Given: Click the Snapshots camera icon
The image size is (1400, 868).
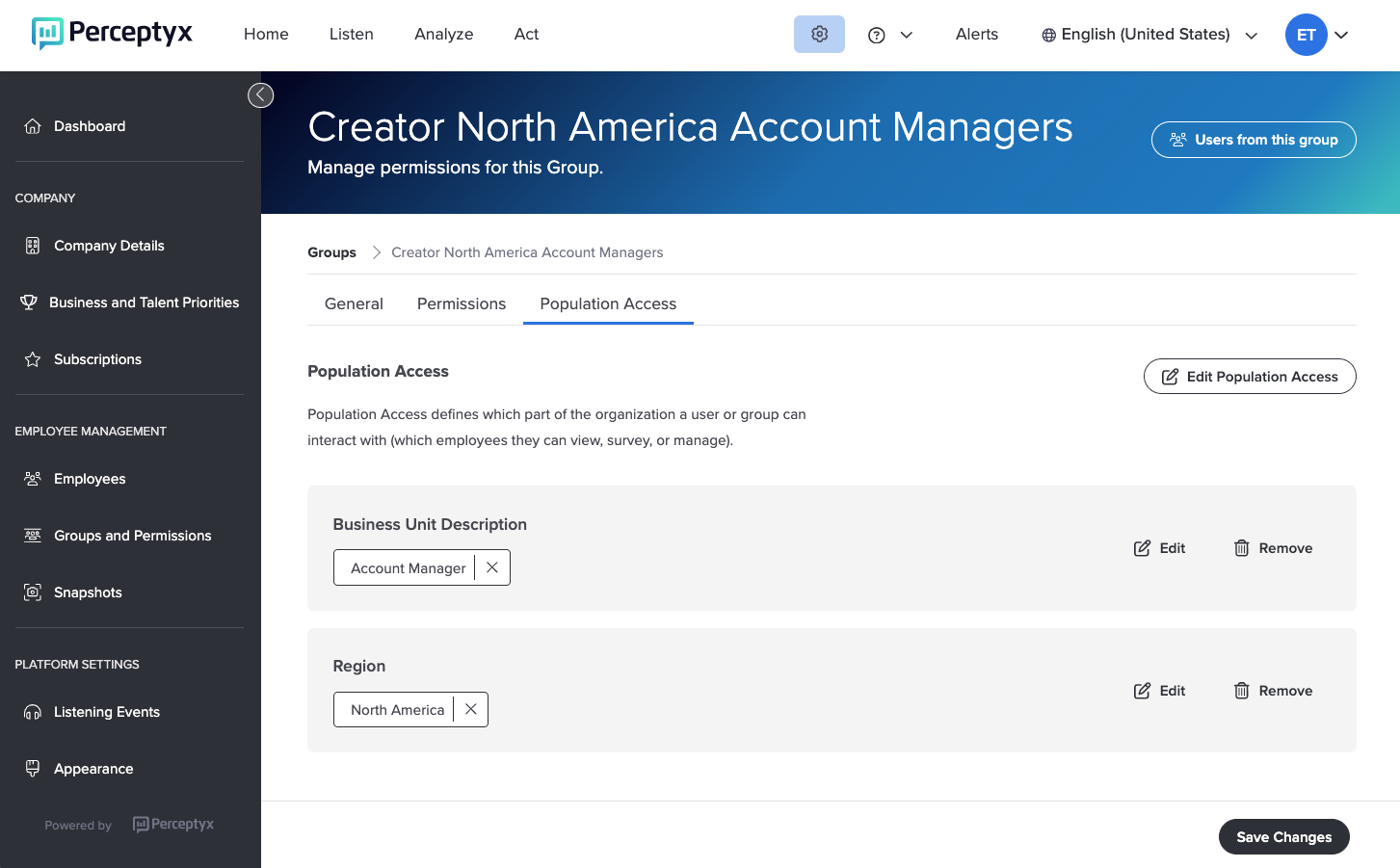Looking at the screenshot, I should (x=33, y=592).
